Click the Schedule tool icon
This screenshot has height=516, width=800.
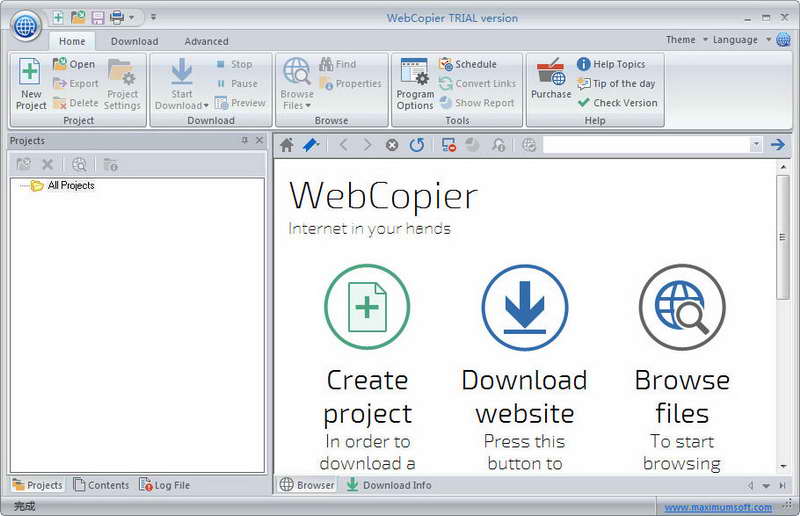(x=446, y=64)
